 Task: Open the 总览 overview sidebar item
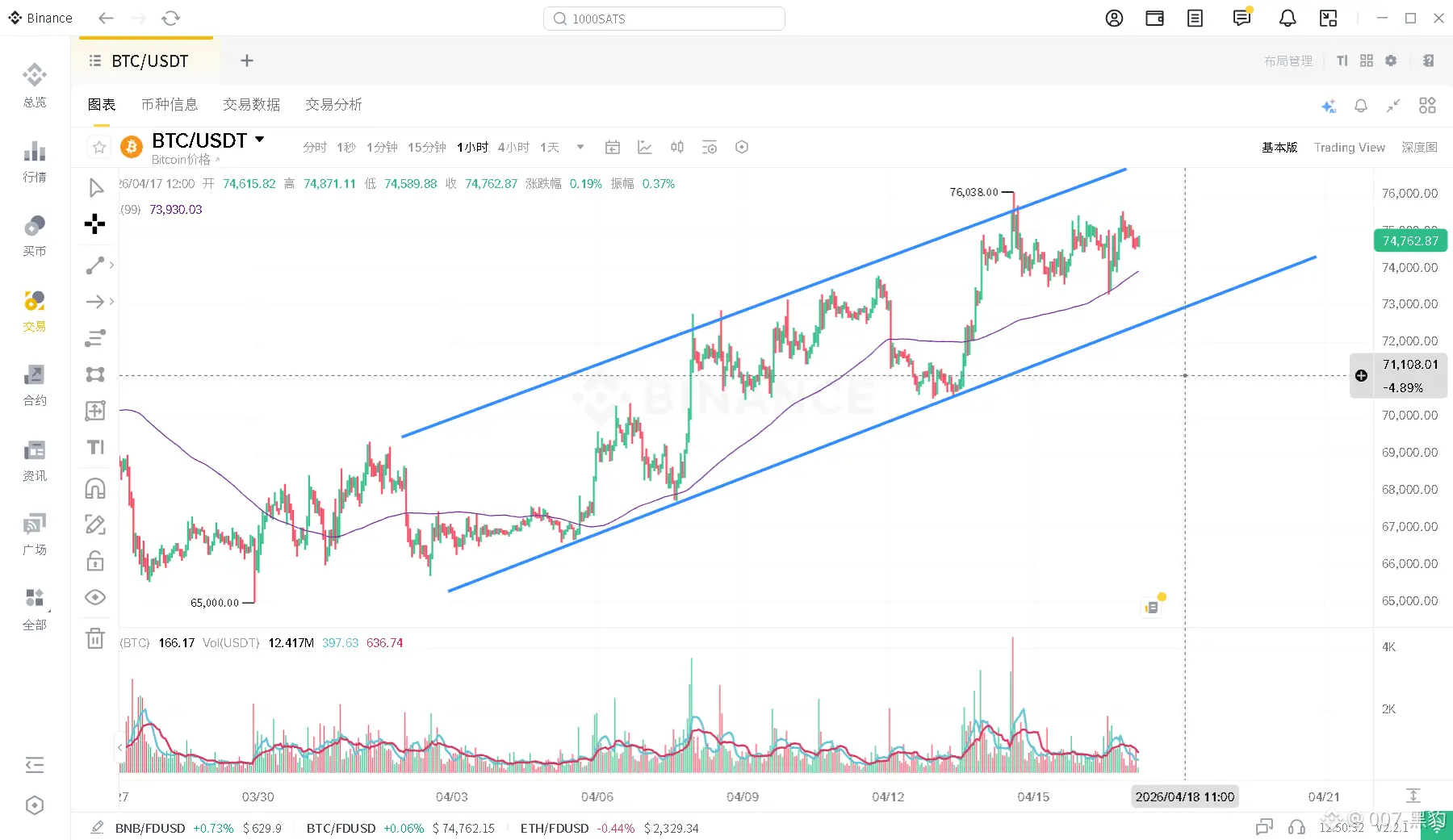pos(35,85)
